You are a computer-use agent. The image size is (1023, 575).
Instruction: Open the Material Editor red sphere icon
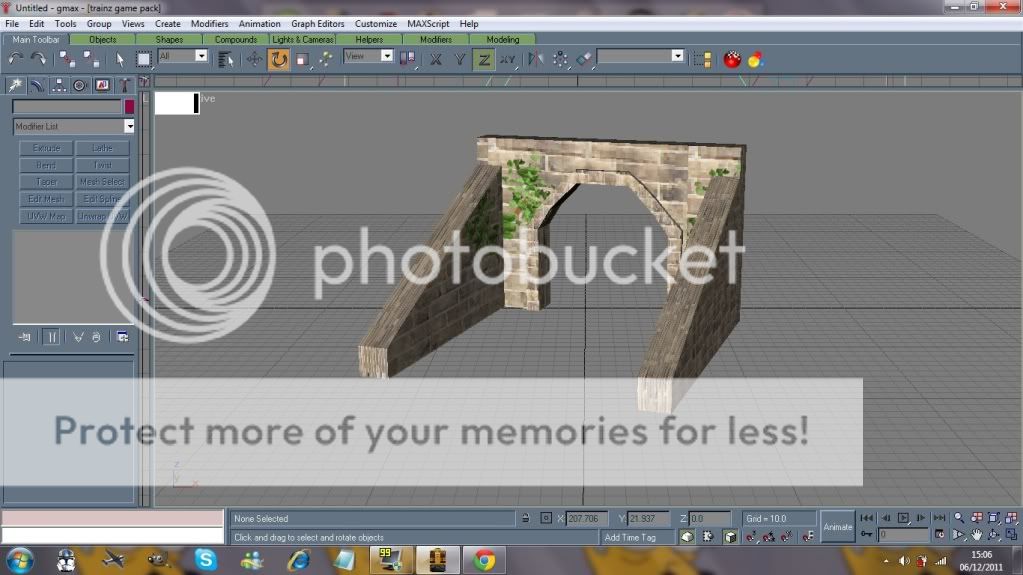click(732, 59)
